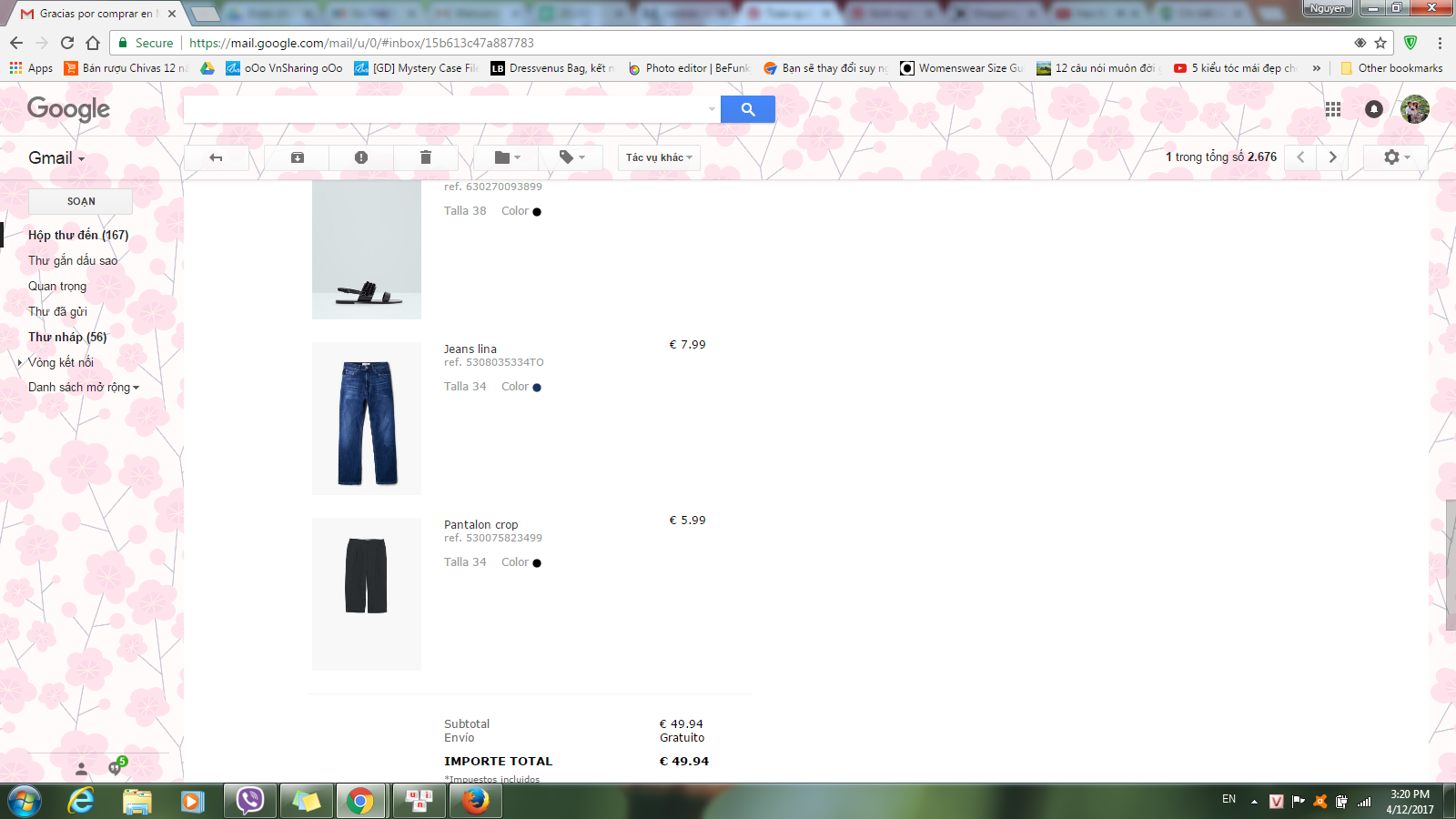Screen dimensions: 1456x819
Task: Bookmark page with star icon
Action: [1380, 43]
